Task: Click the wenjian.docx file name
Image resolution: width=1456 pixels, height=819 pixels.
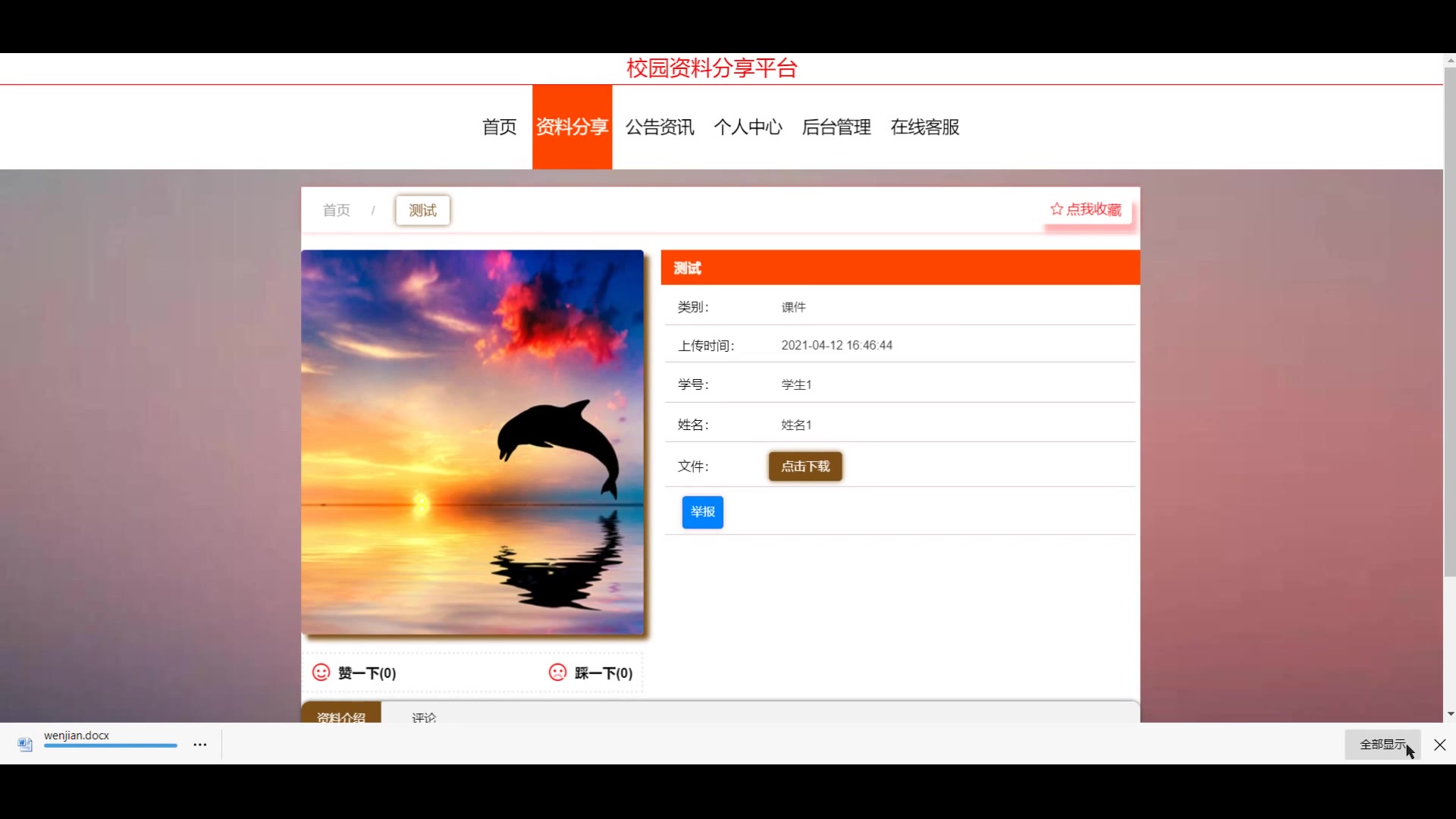Action: point(77,736)
